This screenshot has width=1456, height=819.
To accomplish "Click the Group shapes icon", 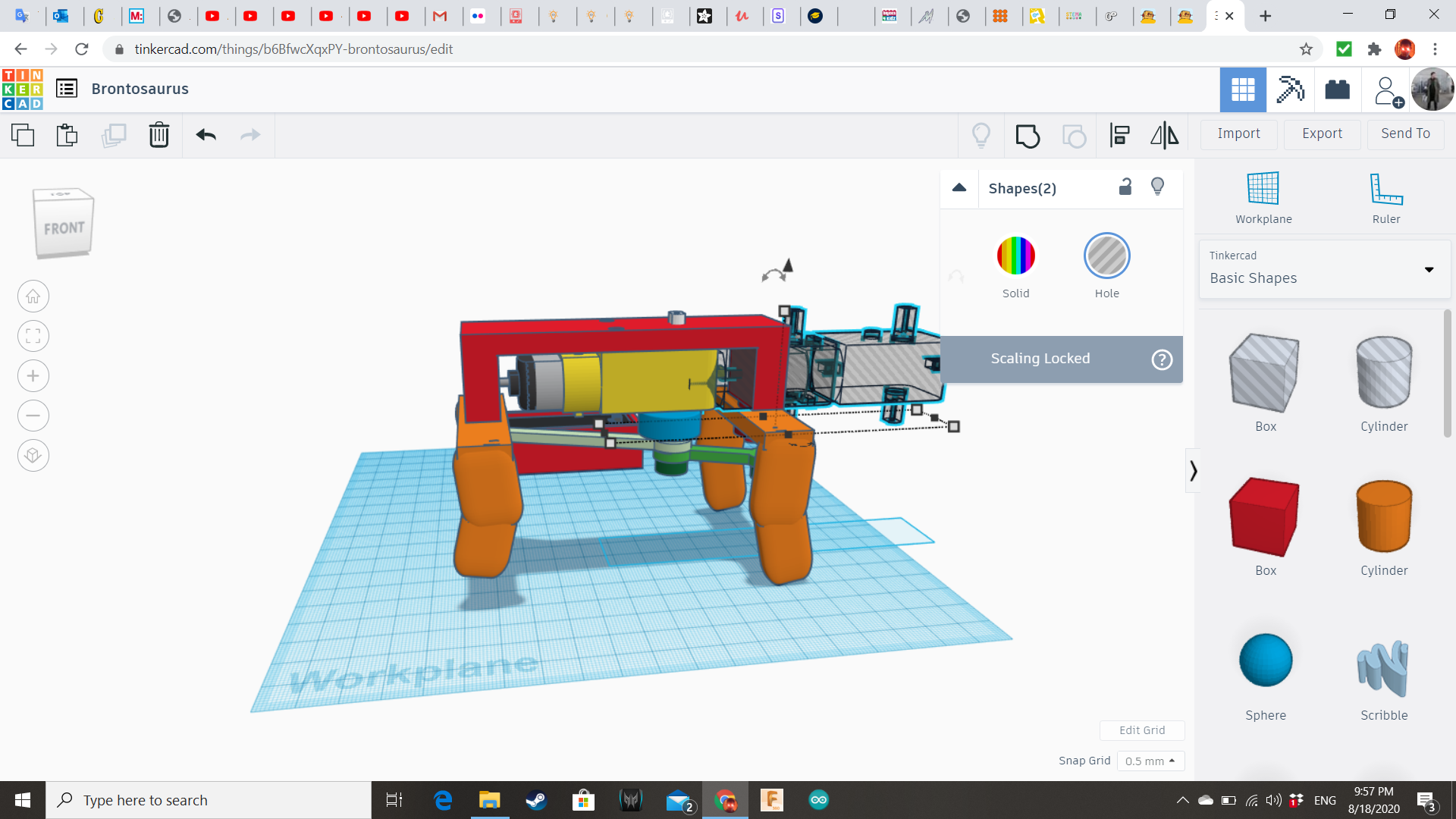I will click(1028, 136).
